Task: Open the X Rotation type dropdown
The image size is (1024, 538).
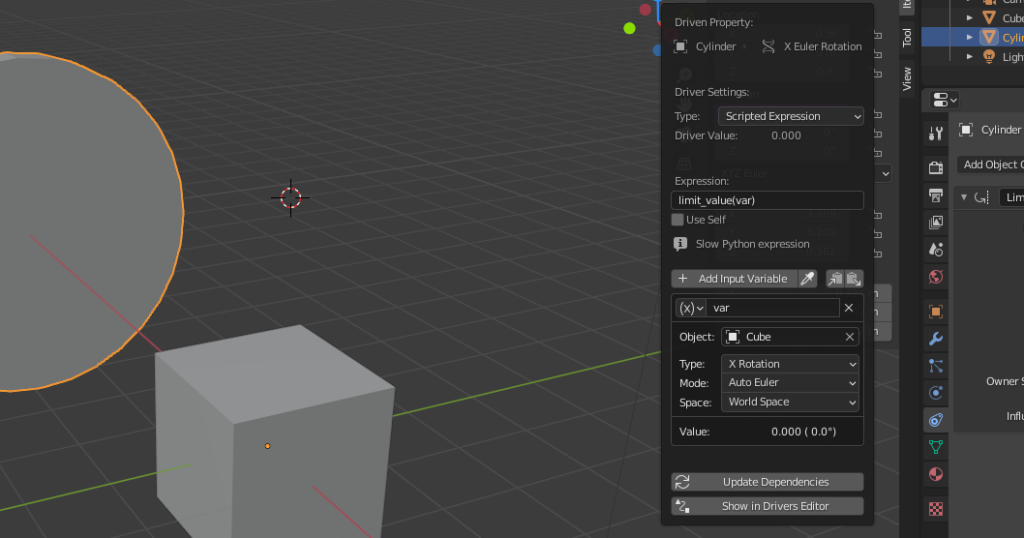Action: click(790, 364)
